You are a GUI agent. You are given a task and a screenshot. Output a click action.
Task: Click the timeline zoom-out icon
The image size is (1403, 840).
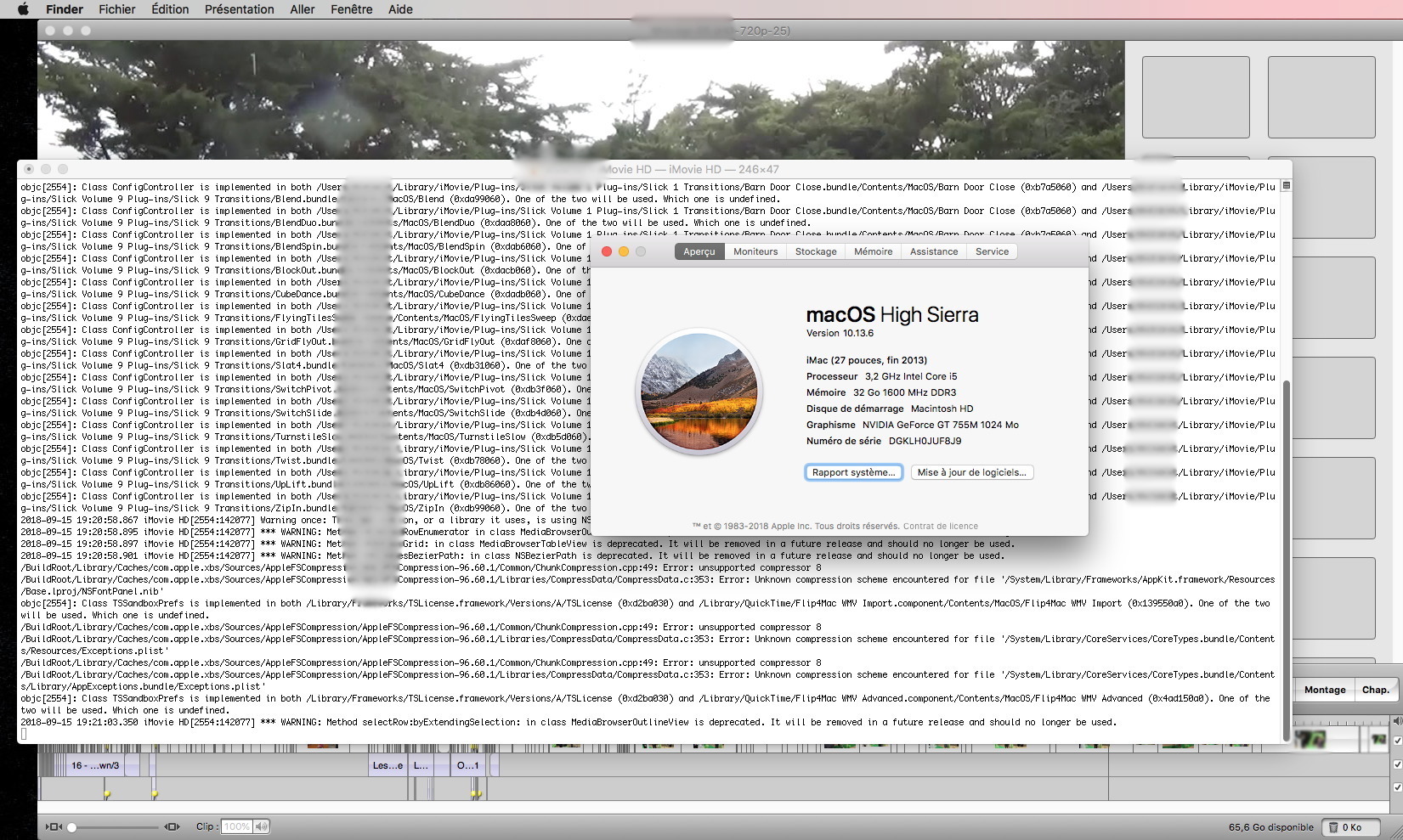pyautogui.click(x=54, y=826)
